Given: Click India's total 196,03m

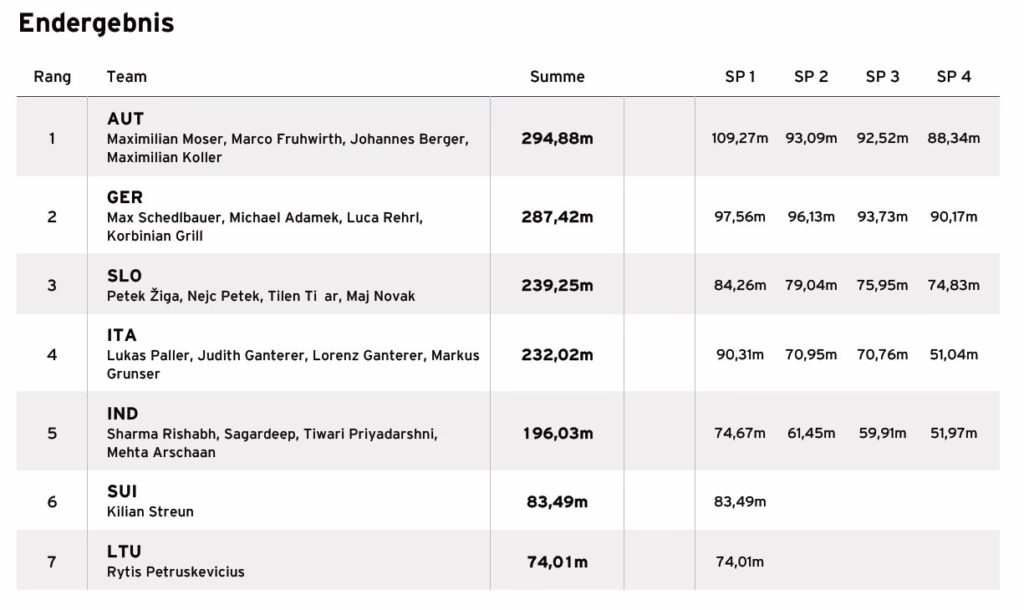Looking at the screenshot, I should click(557, 433).
